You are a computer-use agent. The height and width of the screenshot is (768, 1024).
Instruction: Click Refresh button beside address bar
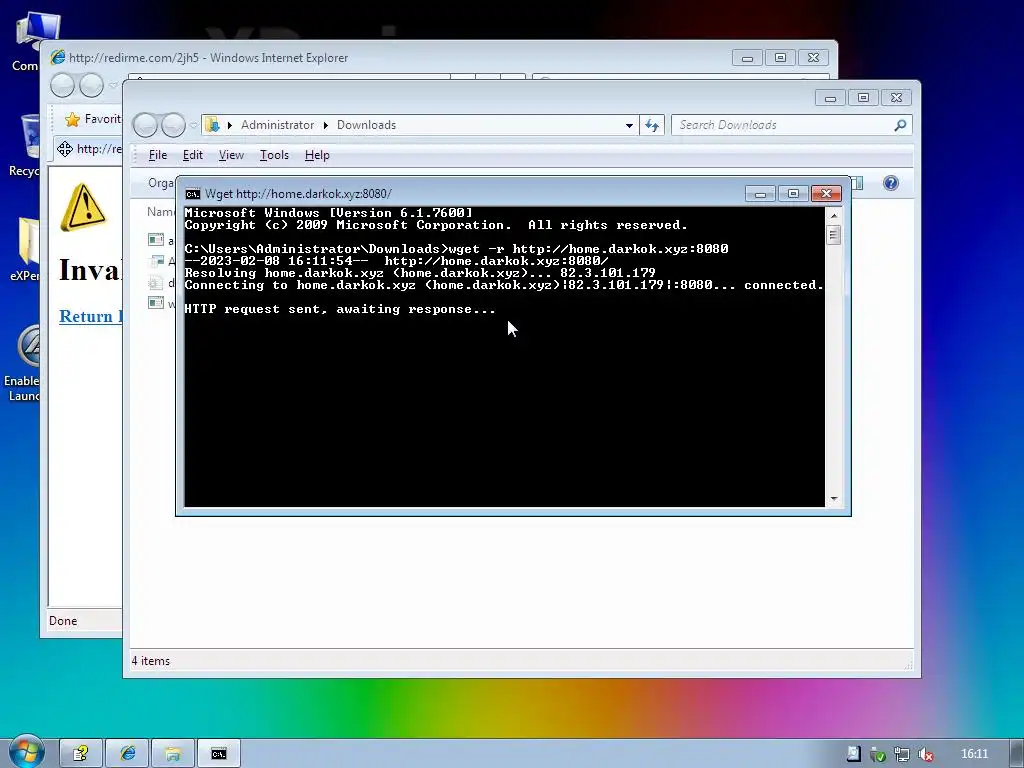pyautogui.click(x=652, y=125)
